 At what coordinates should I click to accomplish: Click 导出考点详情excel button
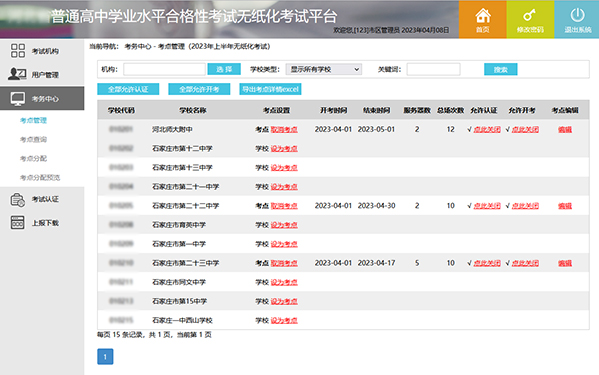[270, 89]
